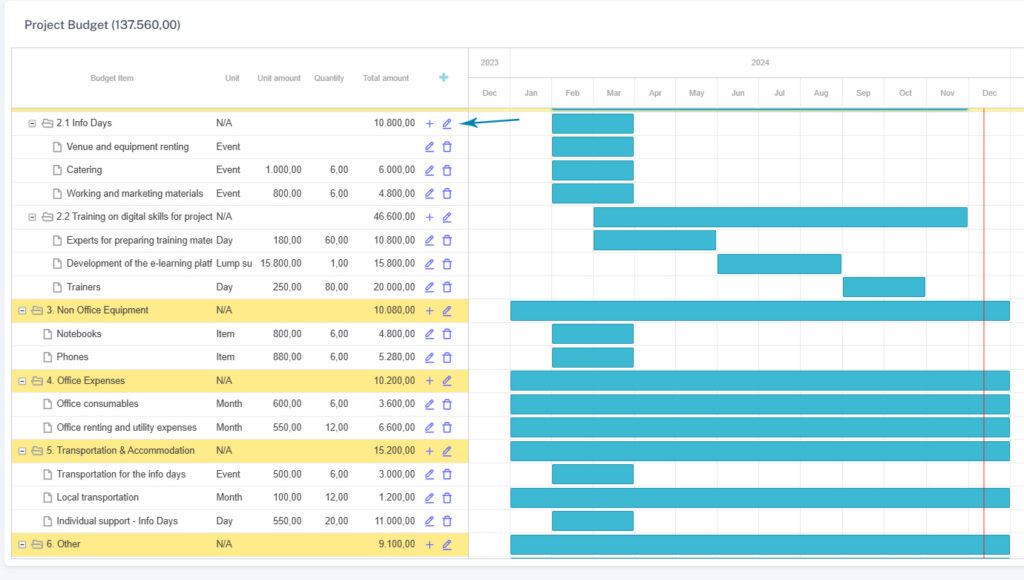
Task: Click the blue plus icon in table header
Action: click(443, 77)
